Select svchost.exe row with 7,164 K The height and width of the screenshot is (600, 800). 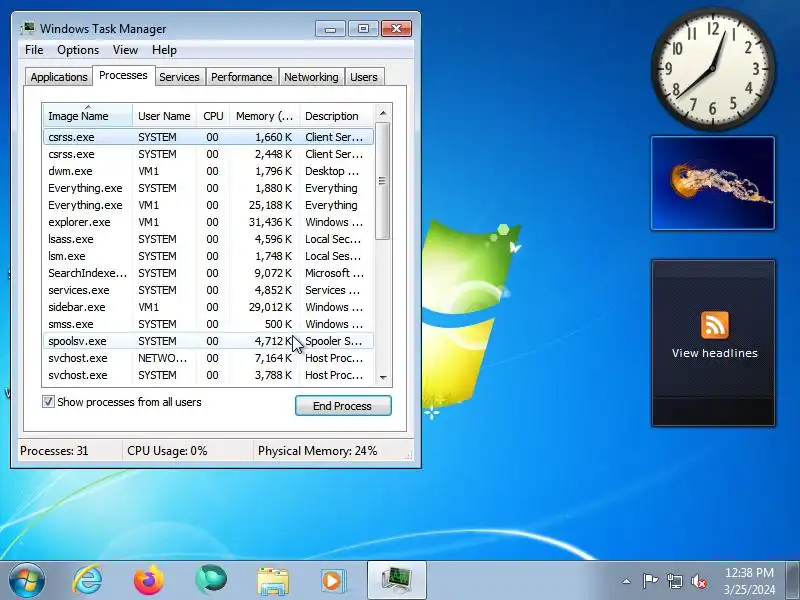click(208, 358)
